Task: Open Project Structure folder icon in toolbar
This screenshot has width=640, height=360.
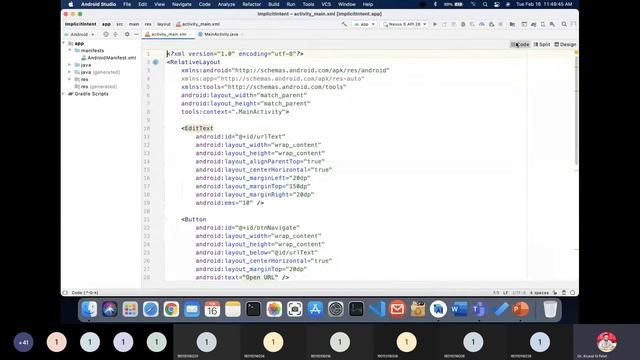Action: [x=512, y=24]
